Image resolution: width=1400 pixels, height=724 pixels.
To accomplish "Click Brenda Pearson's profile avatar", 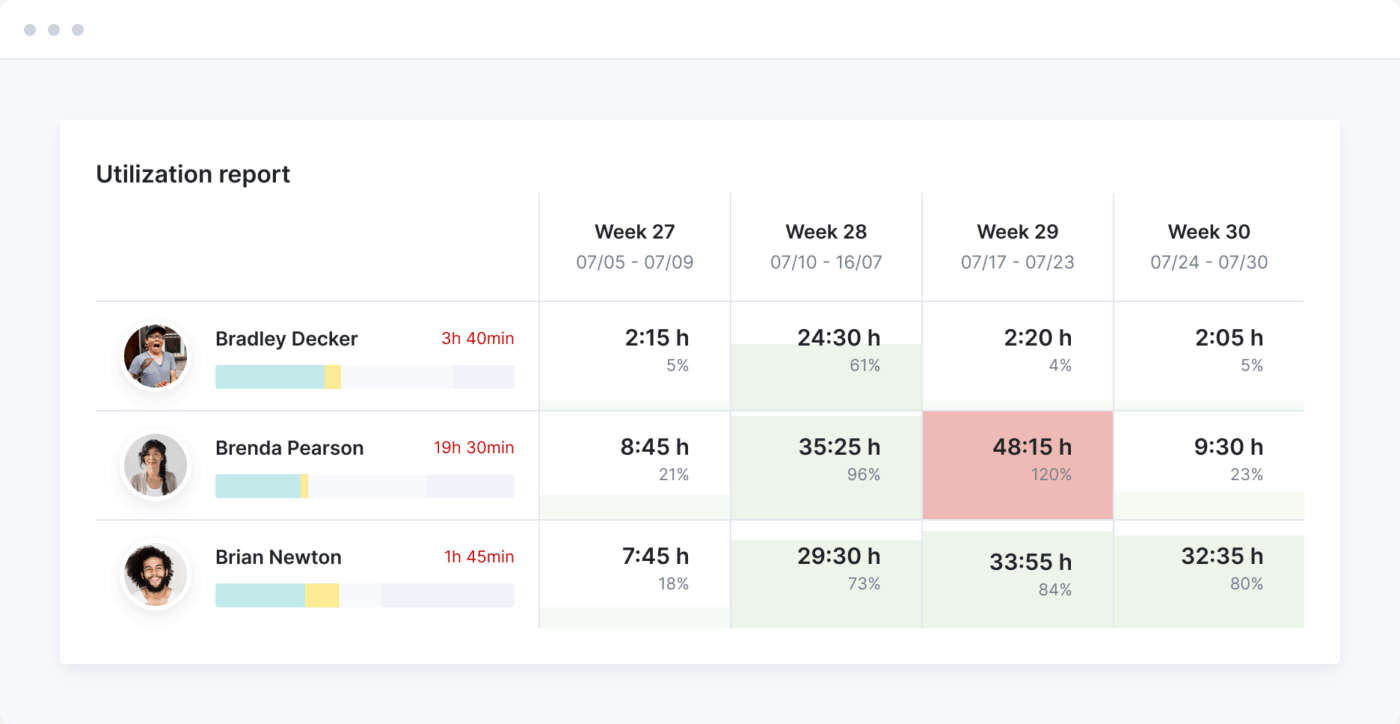I will pyautogui.click(x=155, y=464).
